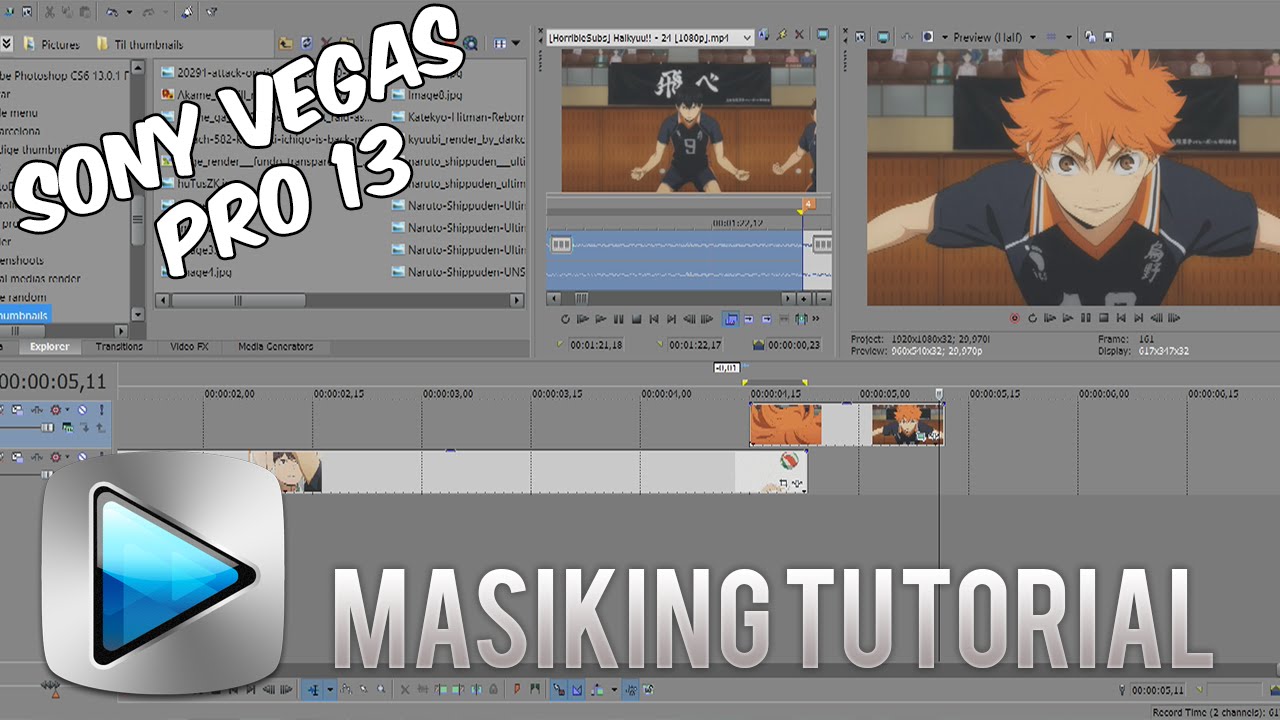Click the Preview on External Monitor icon

(x=883, y=37)
